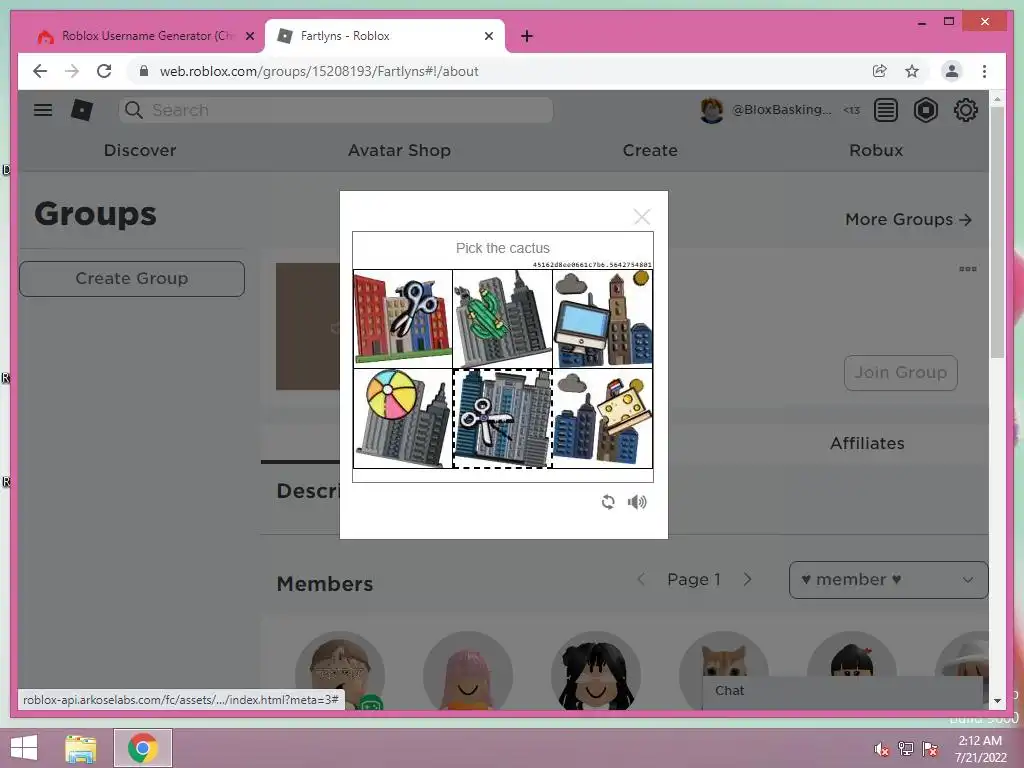
Task: Click the Join Group button
Action: [x=901, y=373]
